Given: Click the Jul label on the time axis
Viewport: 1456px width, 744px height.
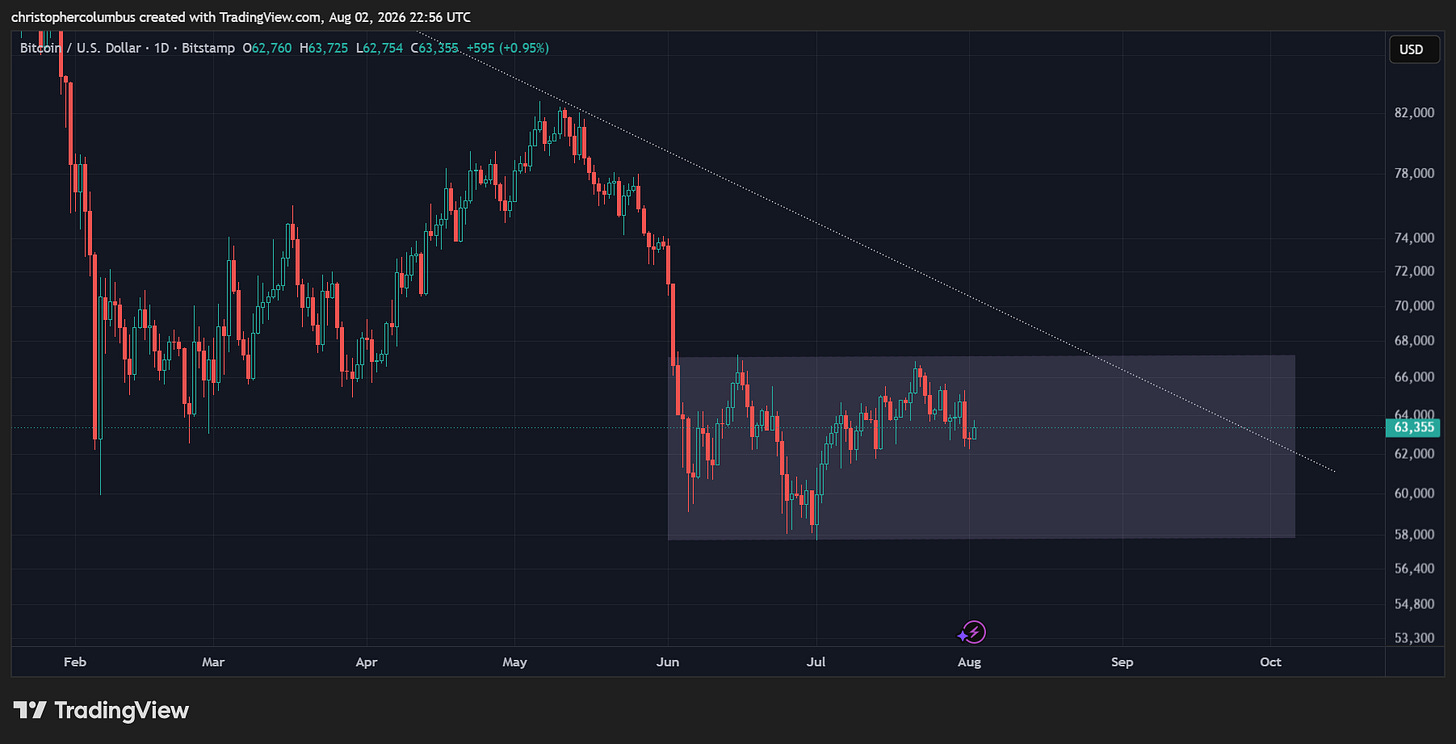Looking at the screenshot, I should coord(816,662).
